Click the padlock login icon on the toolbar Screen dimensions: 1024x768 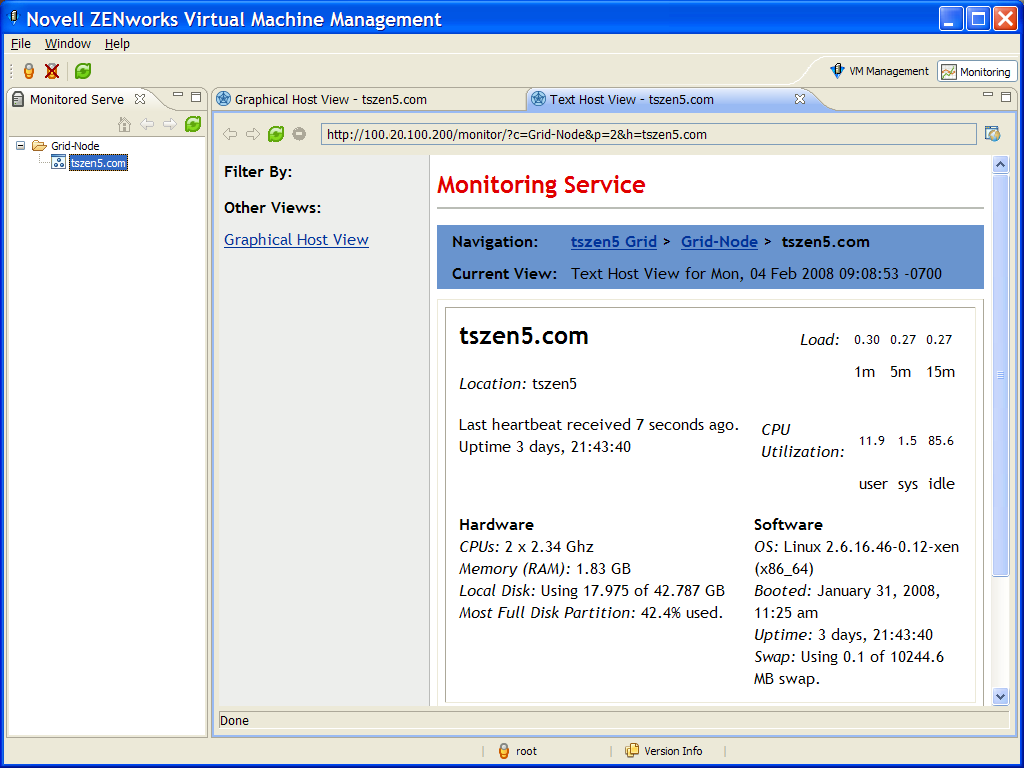pyautogui.click(x=28, y=71)
